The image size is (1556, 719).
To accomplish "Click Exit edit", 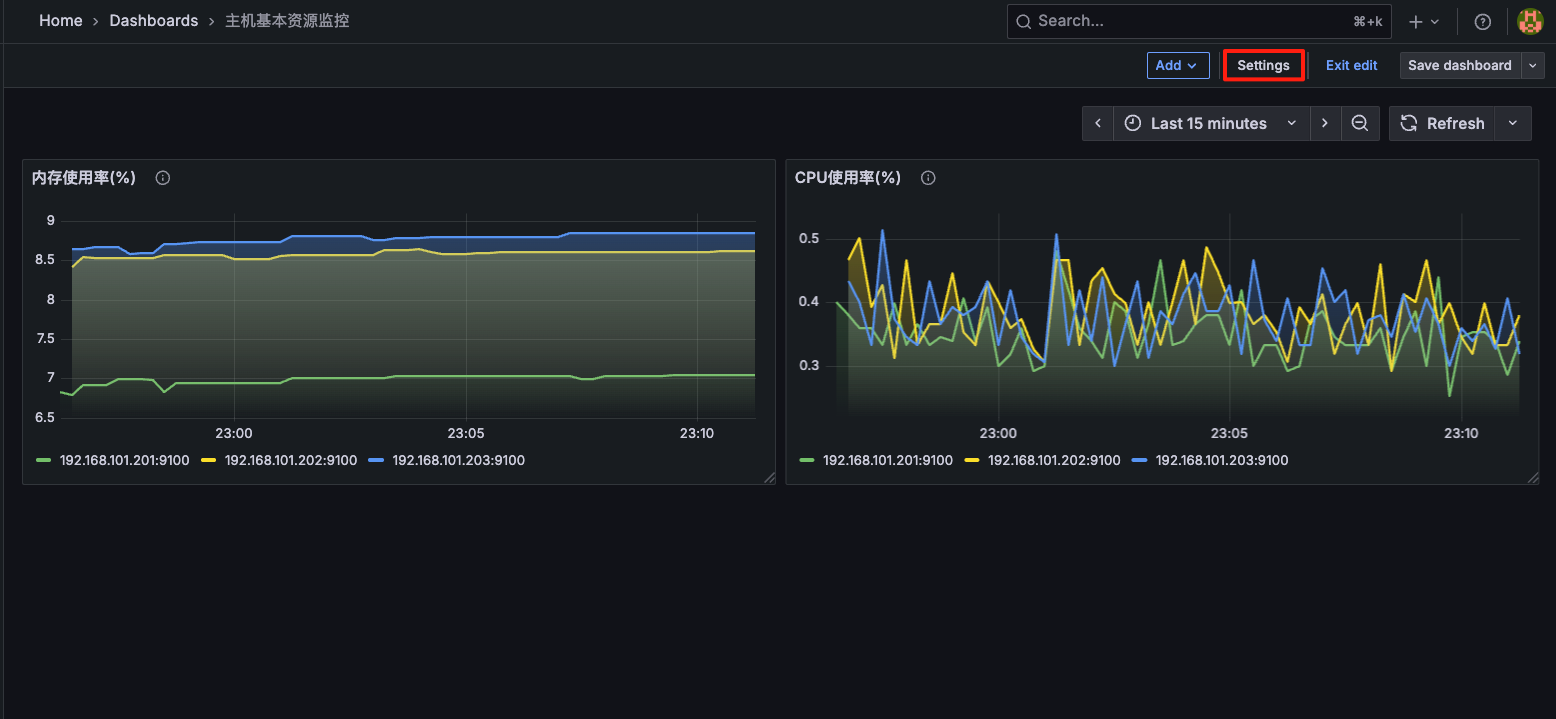I will (1351, 65).
